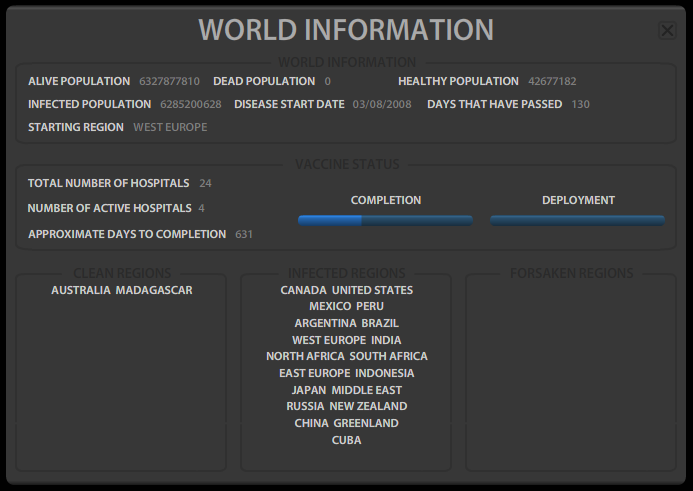
Task: Click the Forsaken Regions section heading
Action: point(571,273)
